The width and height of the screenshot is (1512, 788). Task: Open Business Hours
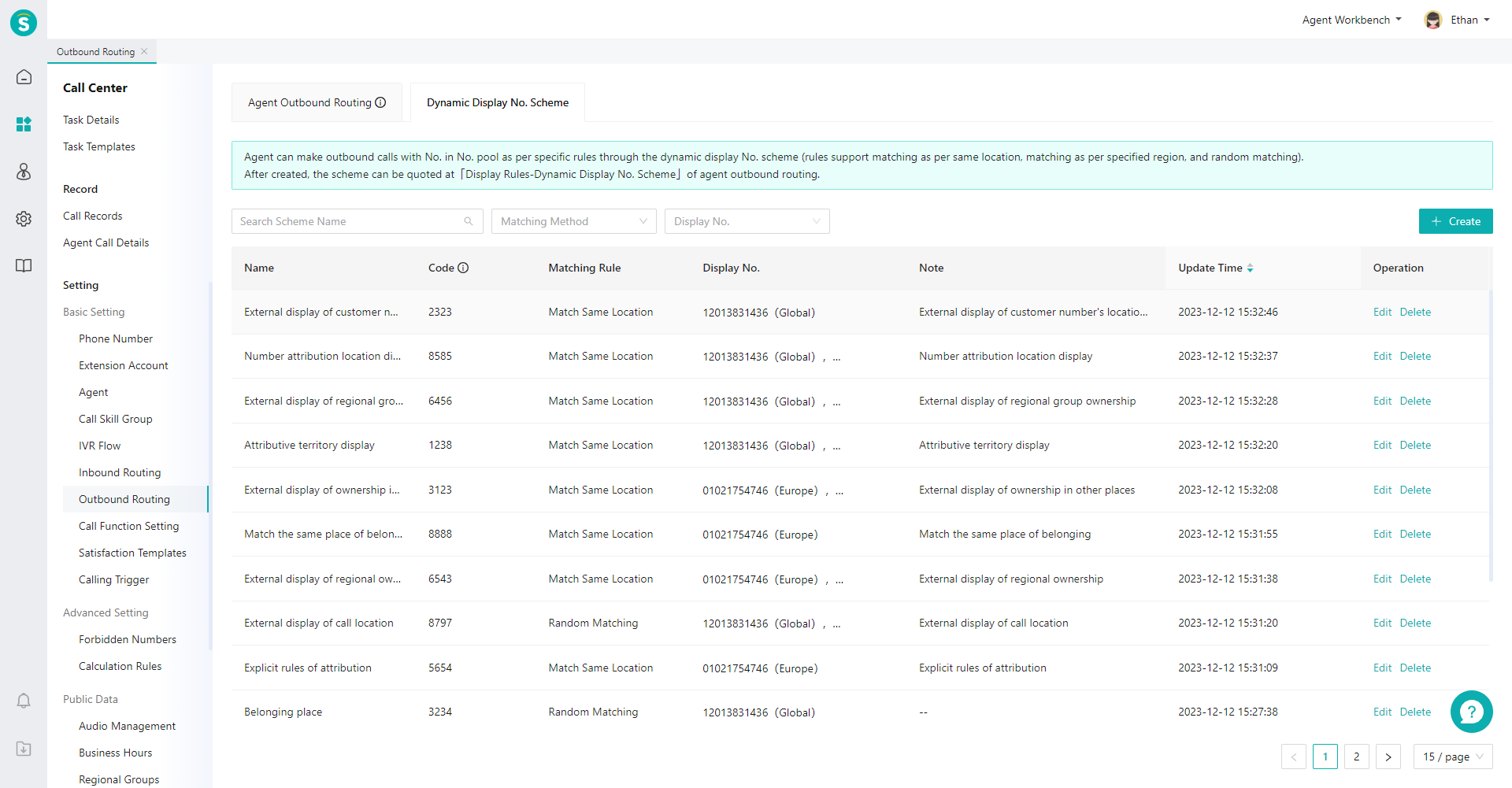point(116,753)
